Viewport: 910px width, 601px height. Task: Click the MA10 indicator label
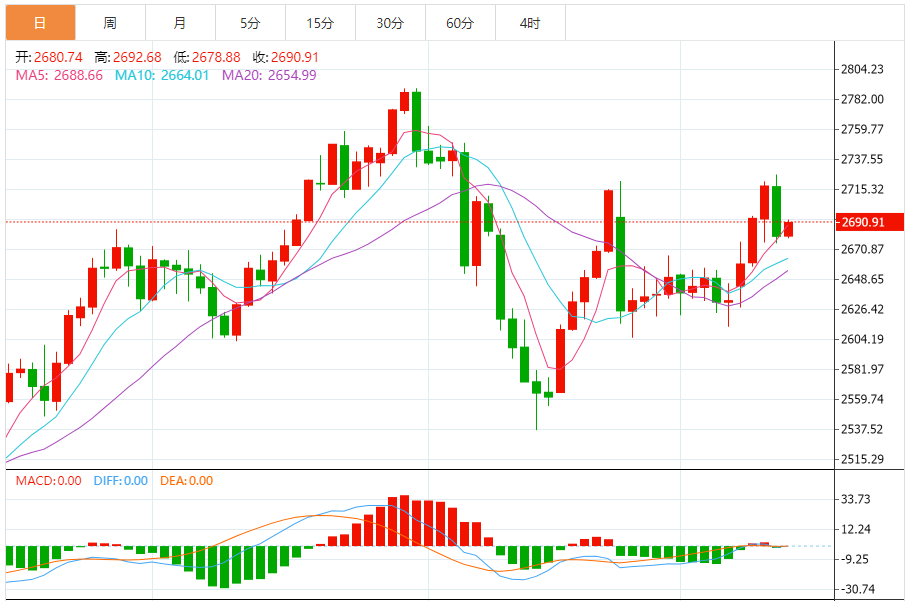tap(162, 75)
